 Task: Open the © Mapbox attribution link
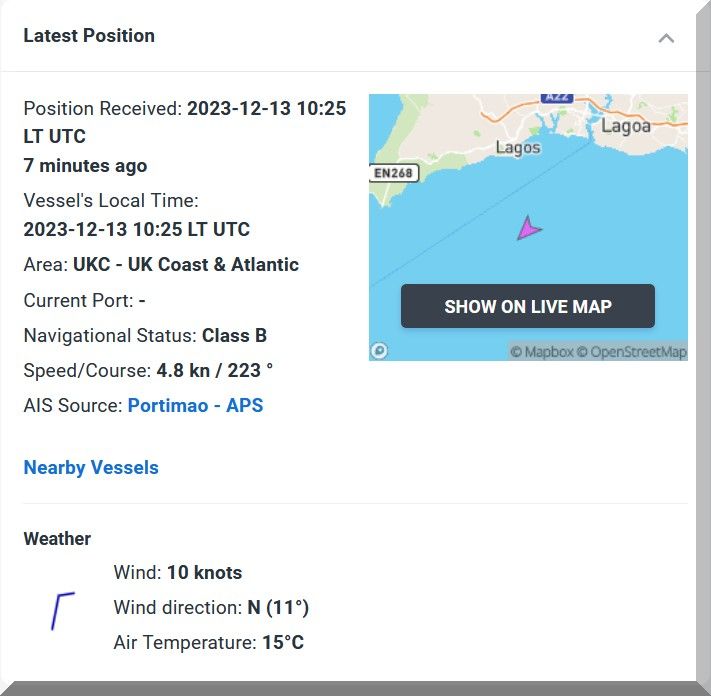541,352
